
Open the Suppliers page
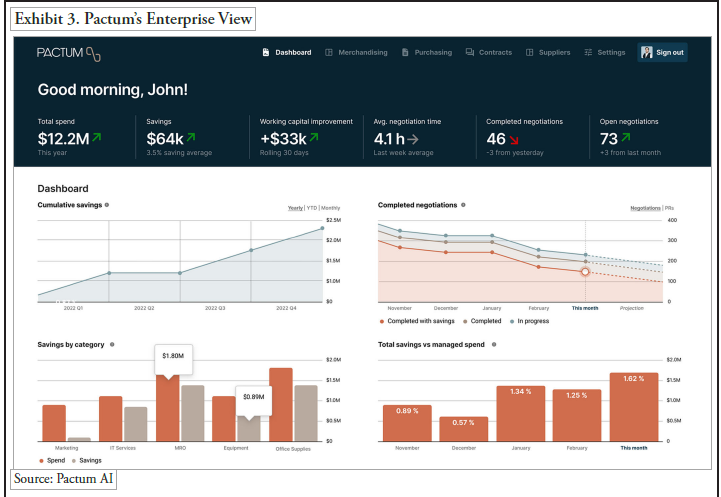[x=548, y=52]
